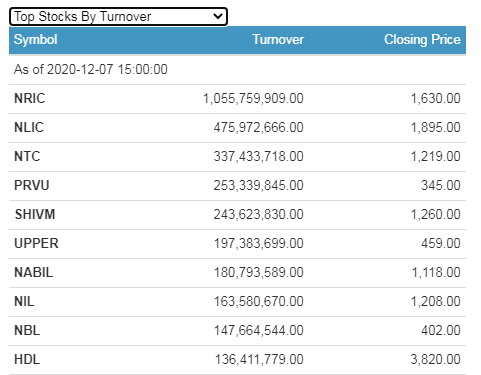The height and width of the screenshot is (375, 481).
Task: Select HDL closing price 3,820.00
Action: [x=435, y=360]
